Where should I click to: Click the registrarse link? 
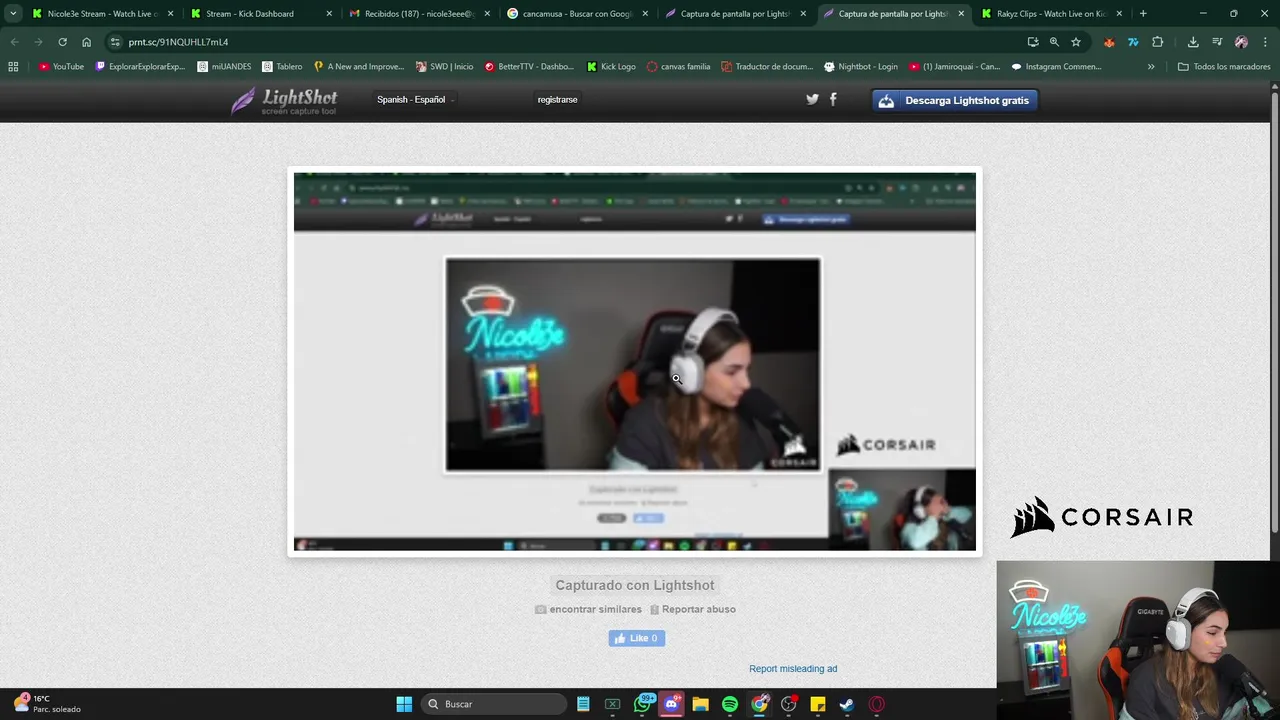pyautogui.click(x=557, y=100)
